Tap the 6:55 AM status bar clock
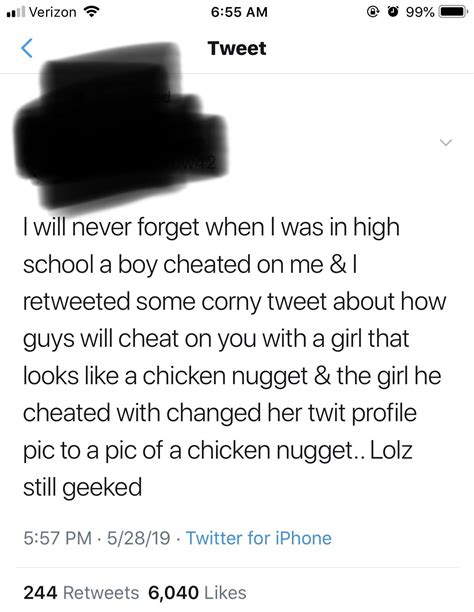The image size is (474, 612). (x=239, y=12)
